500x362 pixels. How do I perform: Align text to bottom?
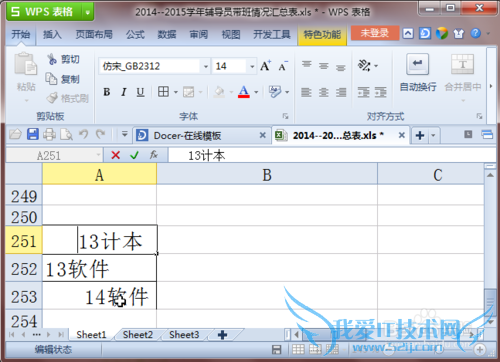click(x=340, y=68)
